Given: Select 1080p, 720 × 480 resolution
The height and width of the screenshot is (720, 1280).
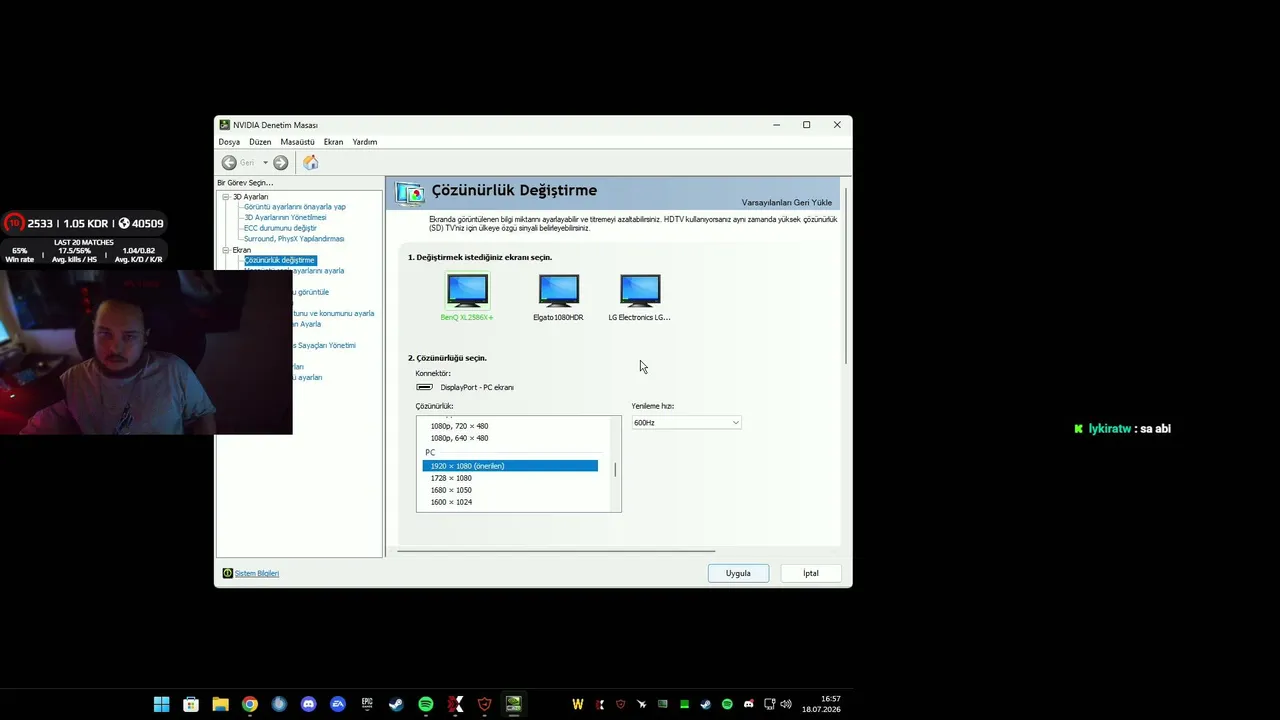Looking at the screenshot, I should [459, 426].
